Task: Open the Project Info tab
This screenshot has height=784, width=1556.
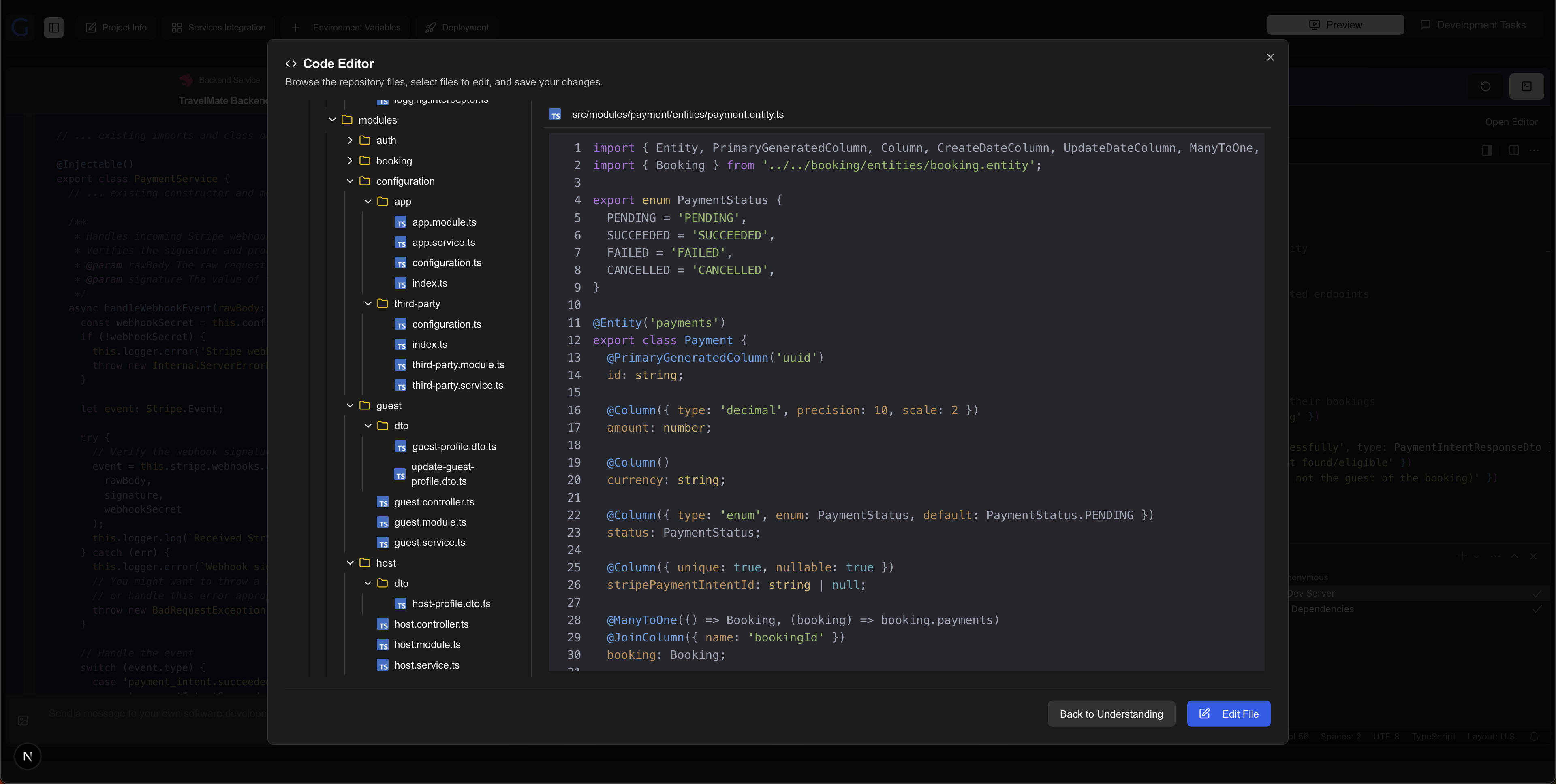Action: 116,27
